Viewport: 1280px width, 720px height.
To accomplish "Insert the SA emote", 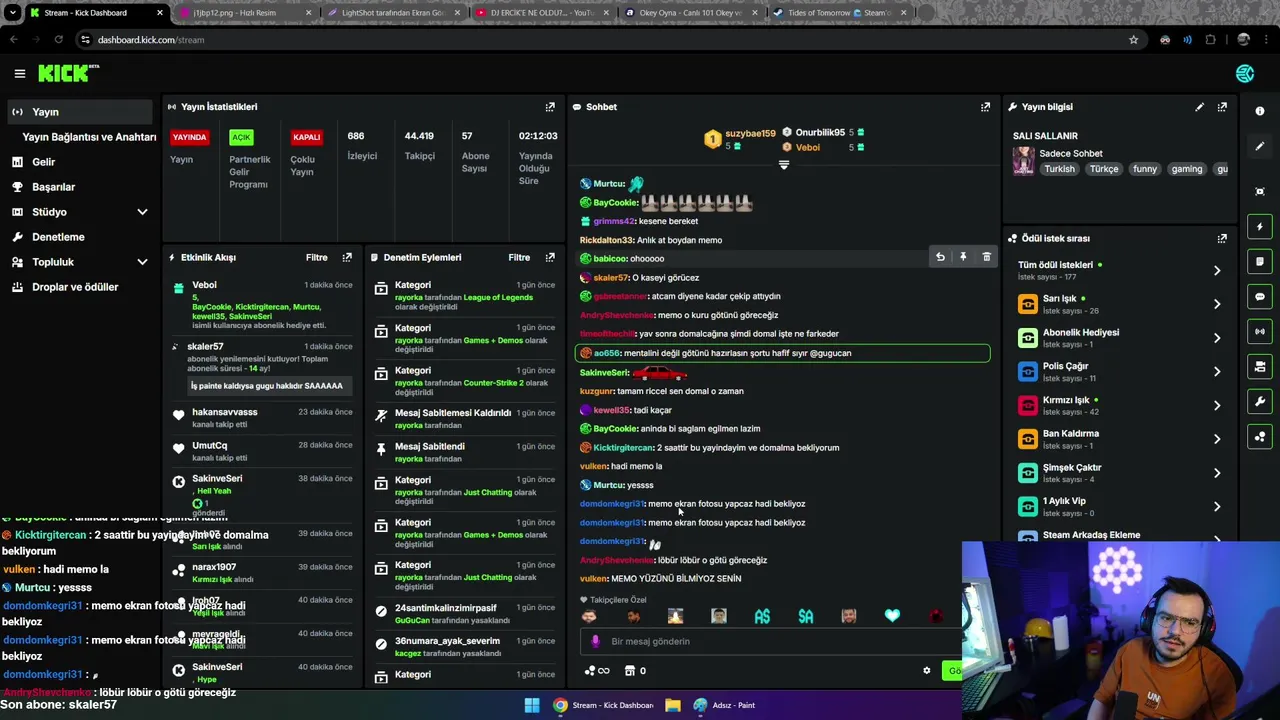I will tap(806, 617).
